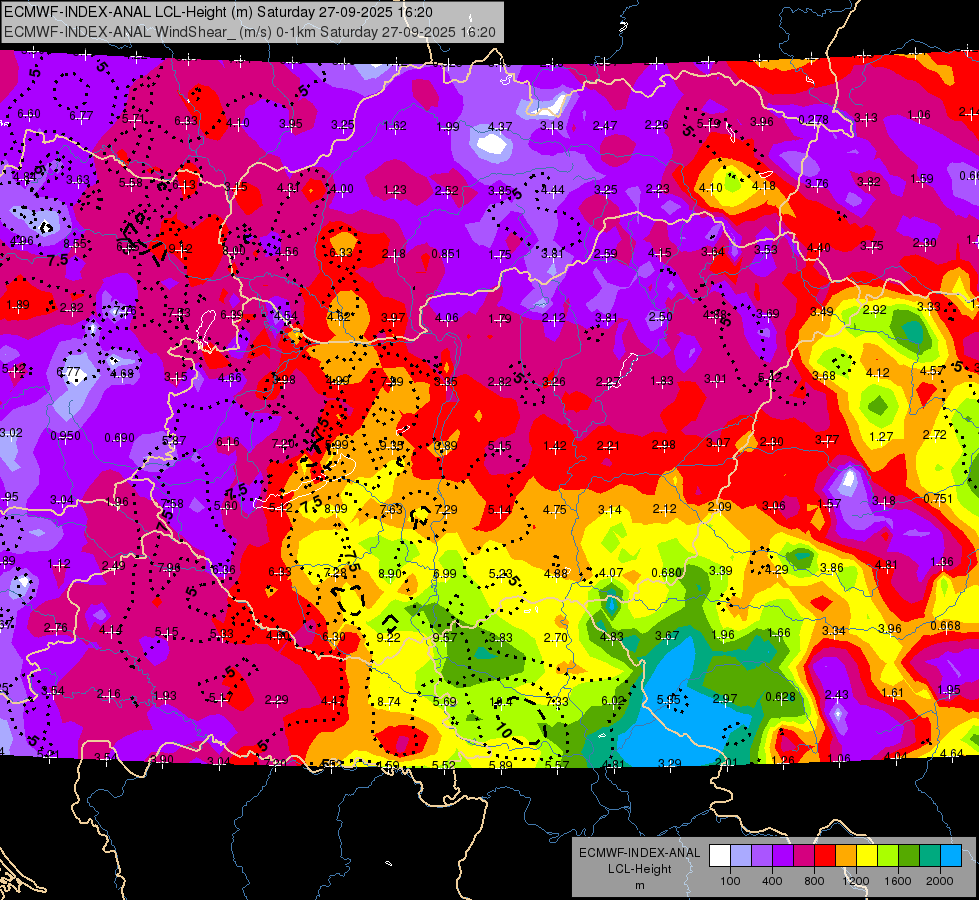This screenshot has width=979, height=900.
Task: Click the wind shear value 0.851
Action: (x=446, y=254)
